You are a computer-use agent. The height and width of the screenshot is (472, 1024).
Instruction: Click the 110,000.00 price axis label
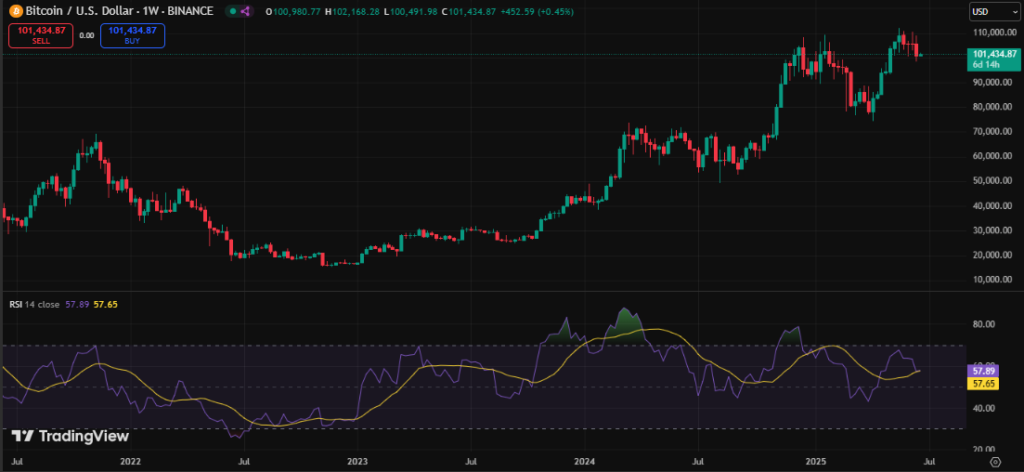click(x=993, y=33)
